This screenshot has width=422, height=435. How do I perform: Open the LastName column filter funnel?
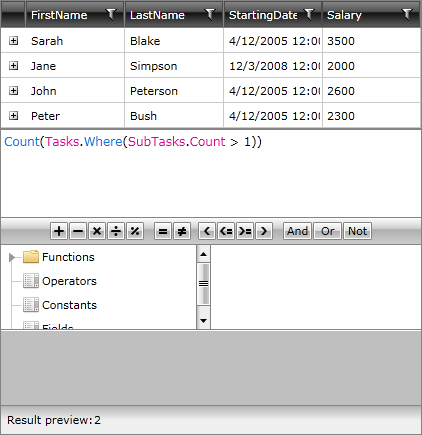[210, 14]
